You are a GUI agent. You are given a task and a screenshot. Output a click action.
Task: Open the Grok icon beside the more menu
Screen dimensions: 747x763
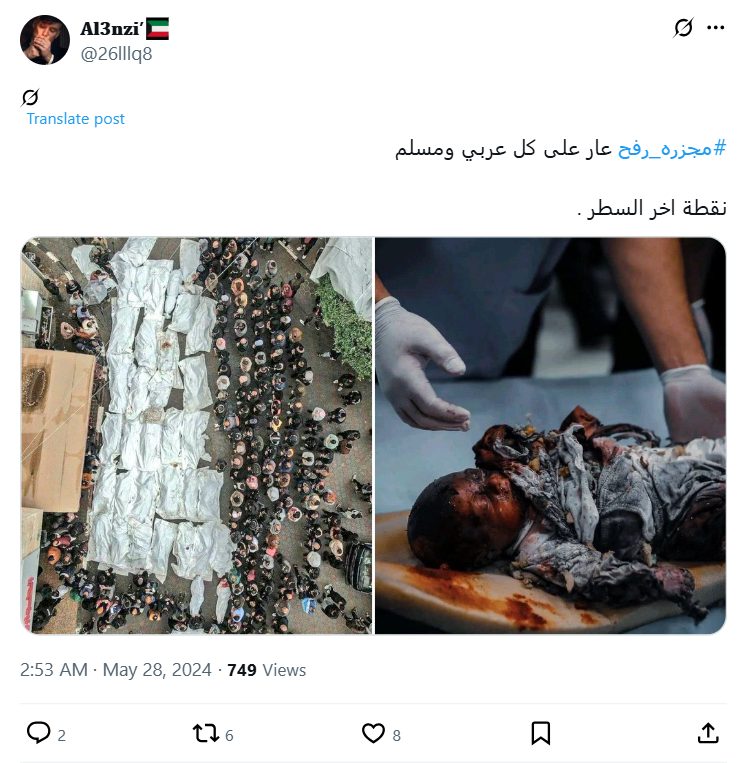[683, 28]
